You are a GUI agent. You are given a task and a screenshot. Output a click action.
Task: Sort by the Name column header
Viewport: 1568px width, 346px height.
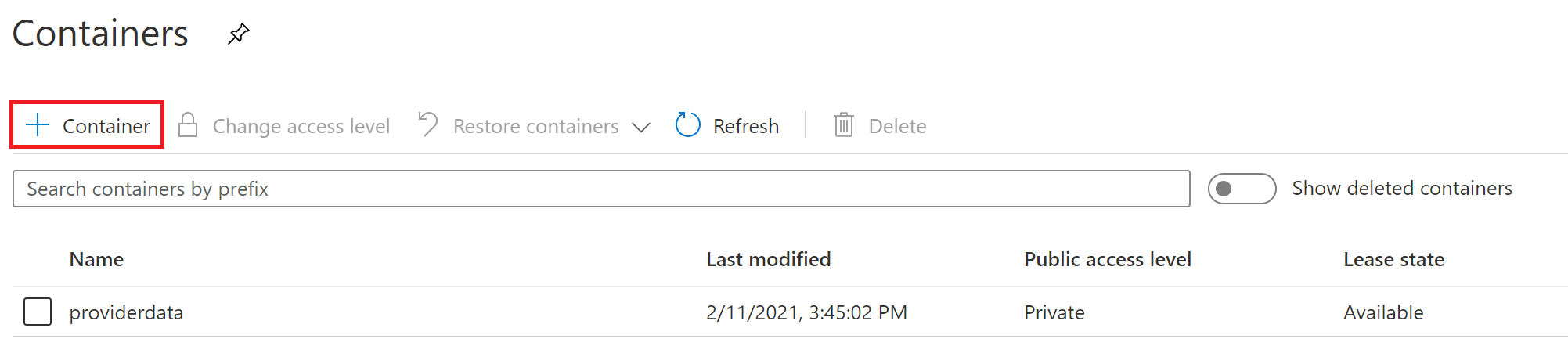[96, 259]
